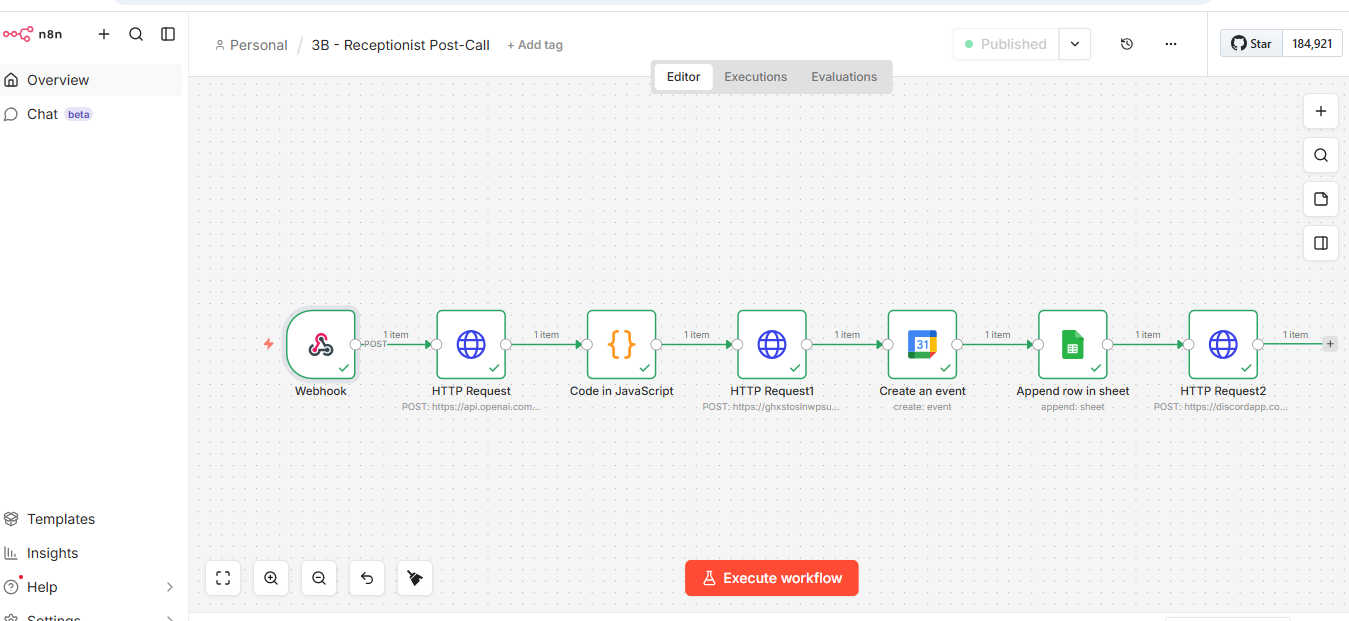The width and height of the screenshot is (1349, 621).
Task: Click the POST label on Webhook output
Action: click(x=375, y=344)
